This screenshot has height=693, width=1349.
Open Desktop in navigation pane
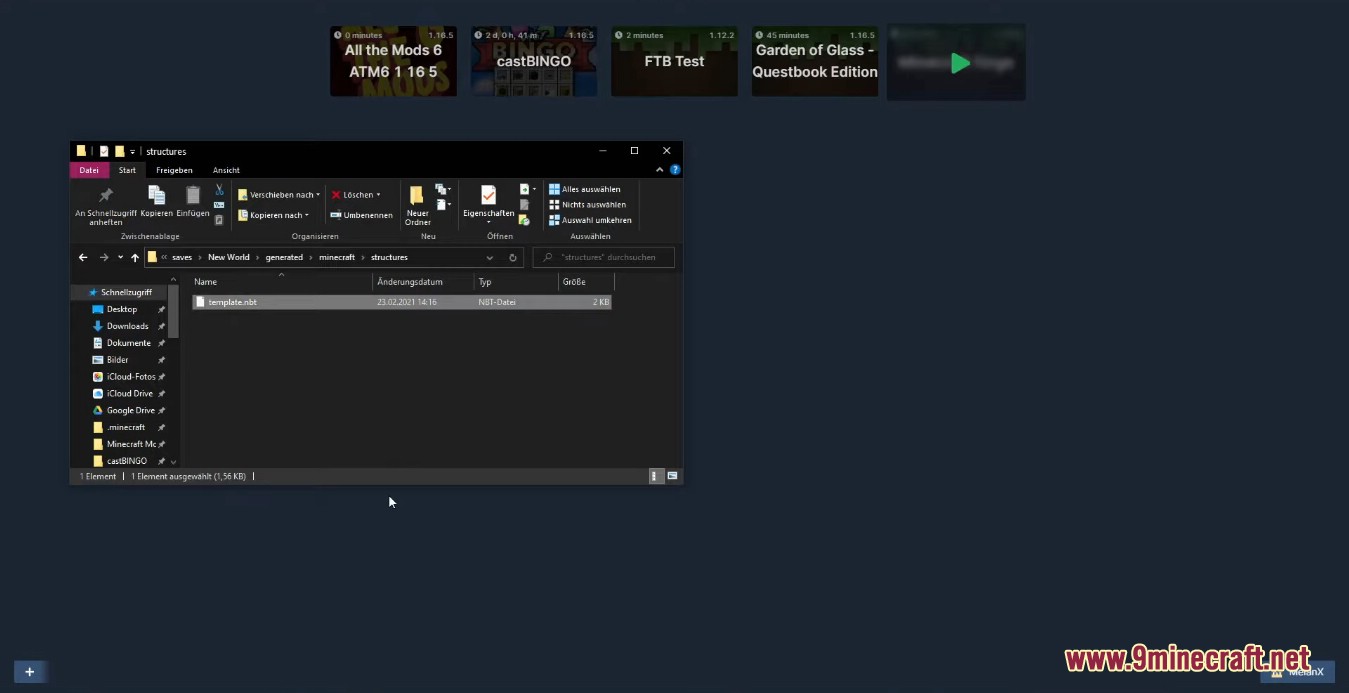[122, 309]
